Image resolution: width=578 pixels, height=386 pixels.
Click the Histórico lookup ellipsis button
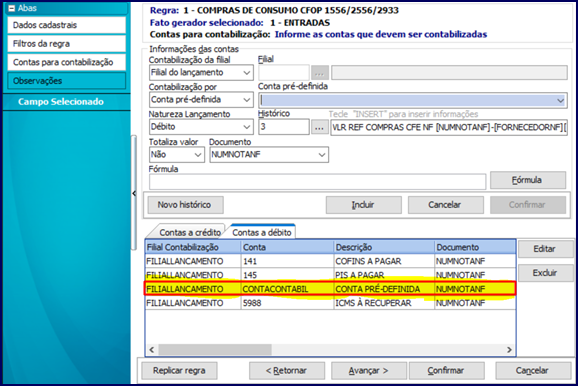click(320, 128)
